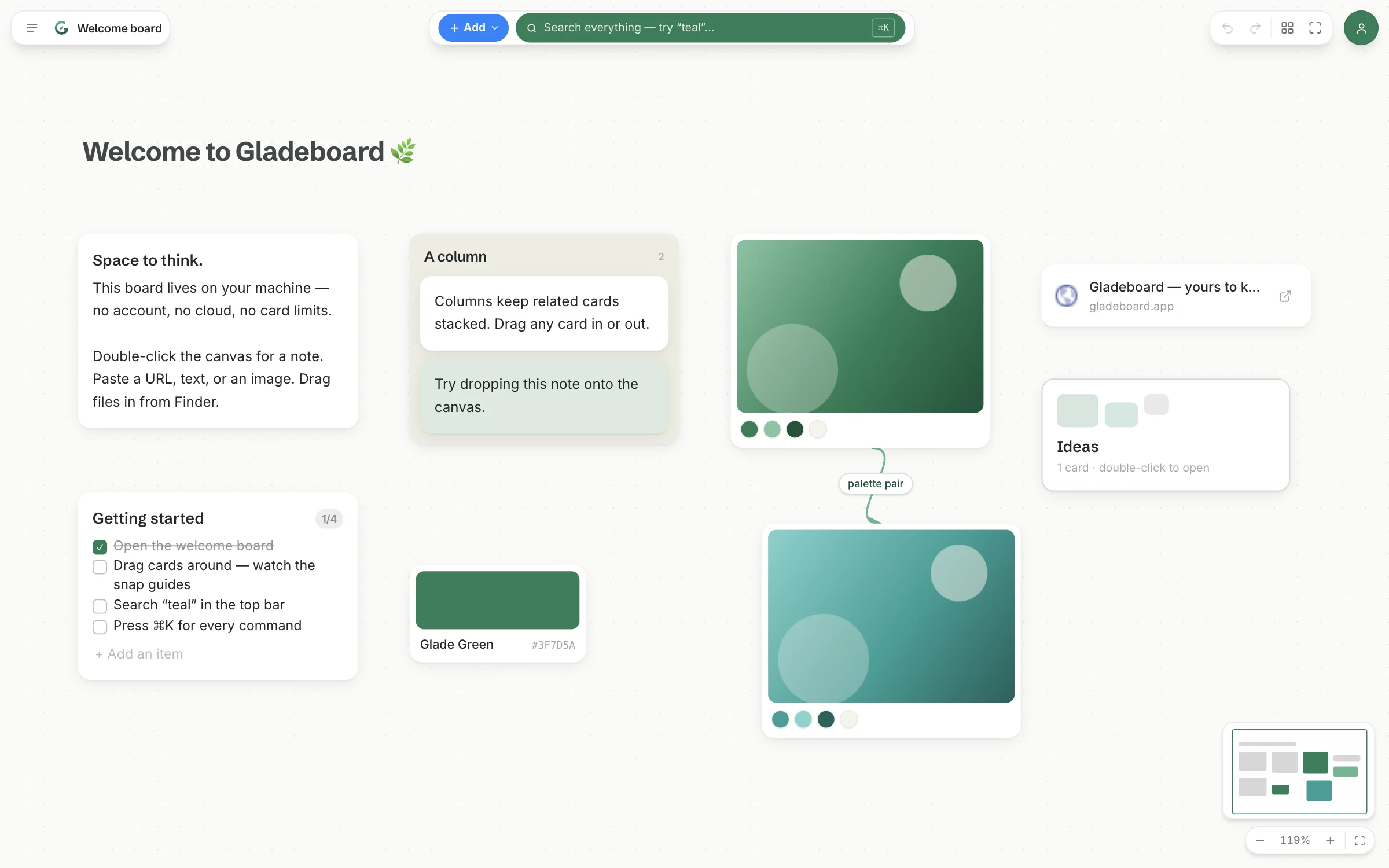Click the undo arrow icon
1389x868 pixels.
[1228, 28]
